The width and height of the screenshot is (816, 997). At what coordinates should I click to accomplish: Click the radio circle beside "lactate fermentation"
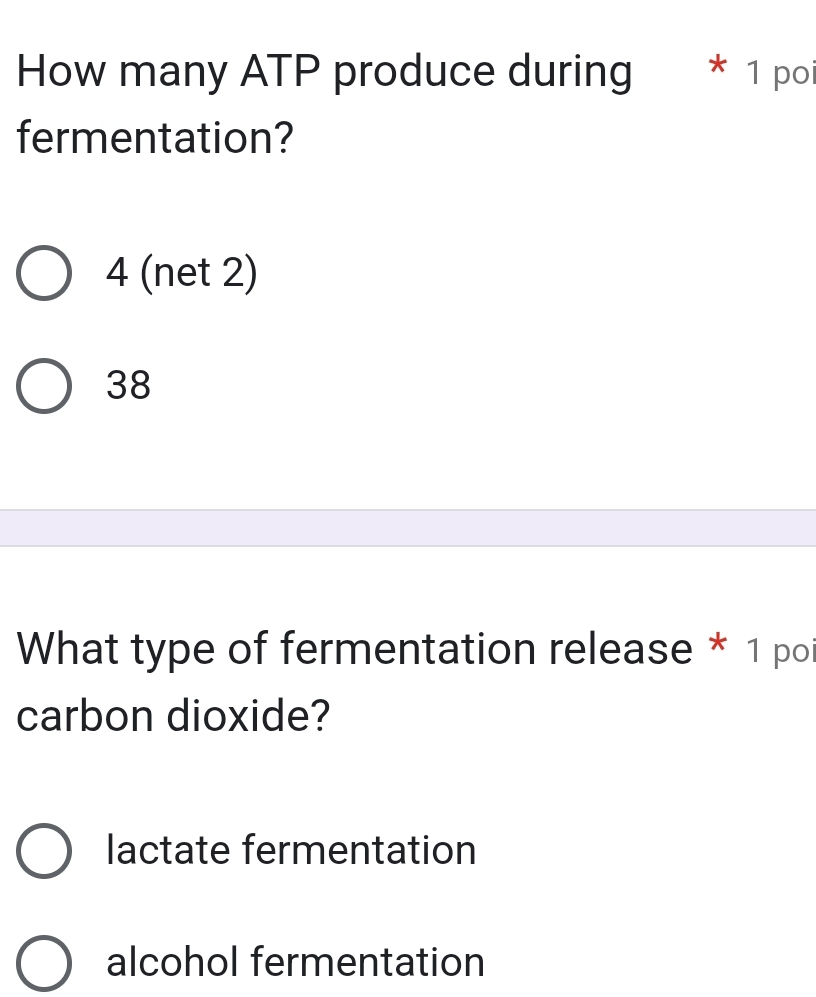(x=42, y=850)
